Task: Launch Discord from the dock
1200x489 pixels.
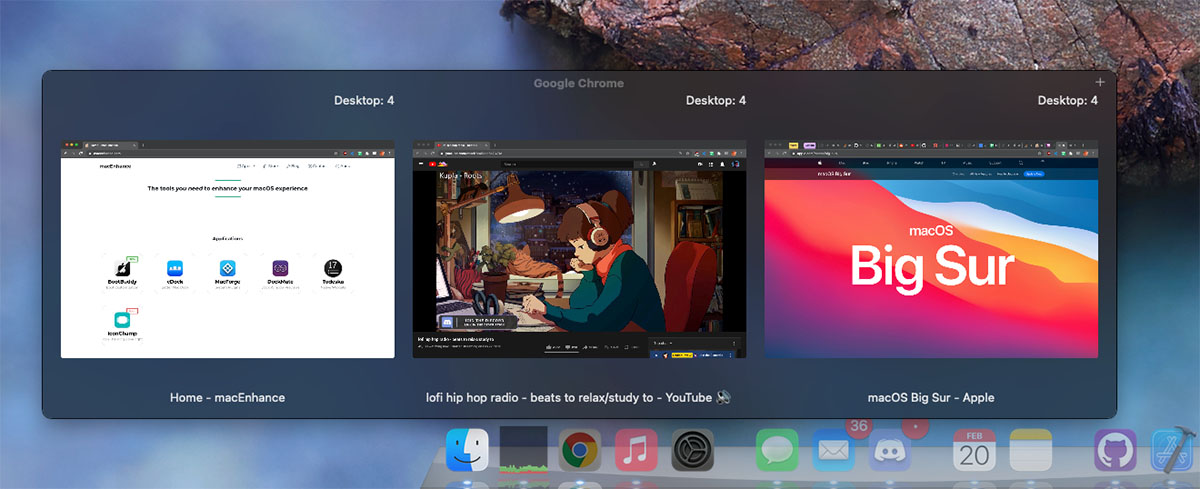Action: tap(890, 450)
